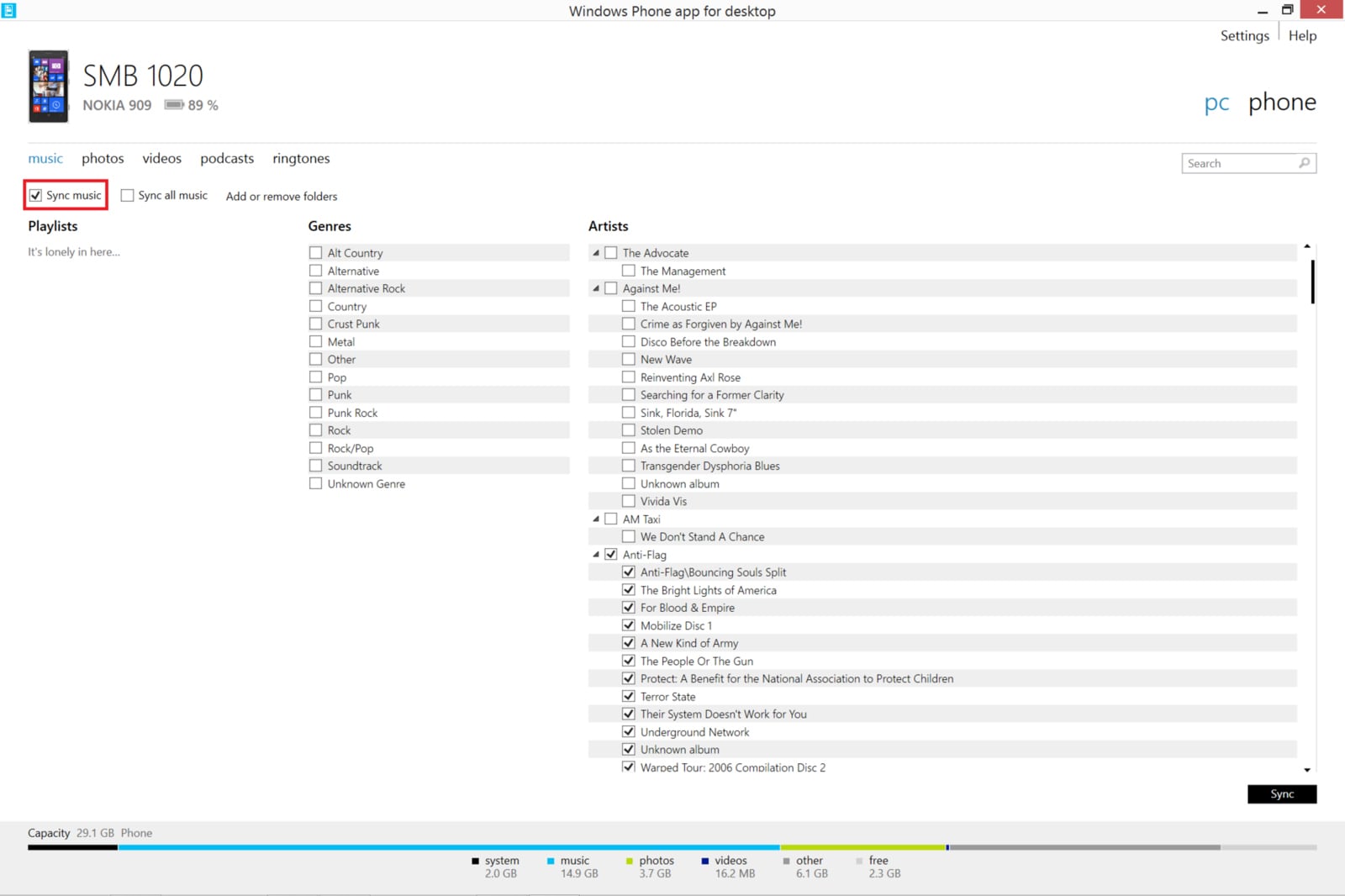Check the Vivida Vis album
This screenshot has width=1345, height=896.
(x=629, y=501)
